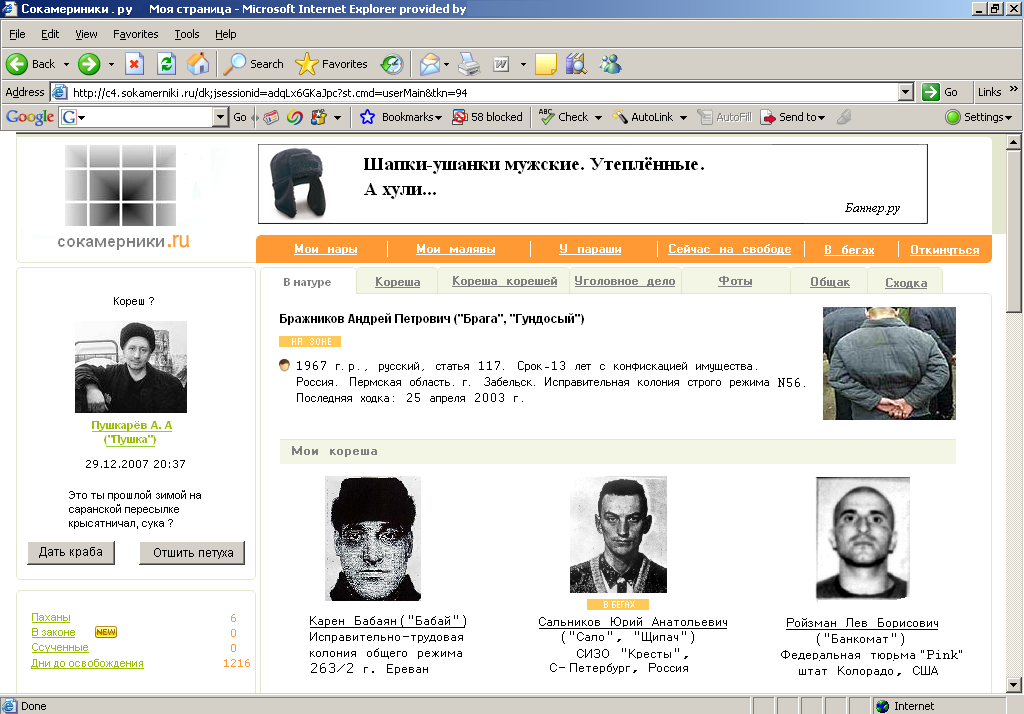Open the Паханы sidebar link
This screenshot has width=1024, height=714.
pos(51,617)
